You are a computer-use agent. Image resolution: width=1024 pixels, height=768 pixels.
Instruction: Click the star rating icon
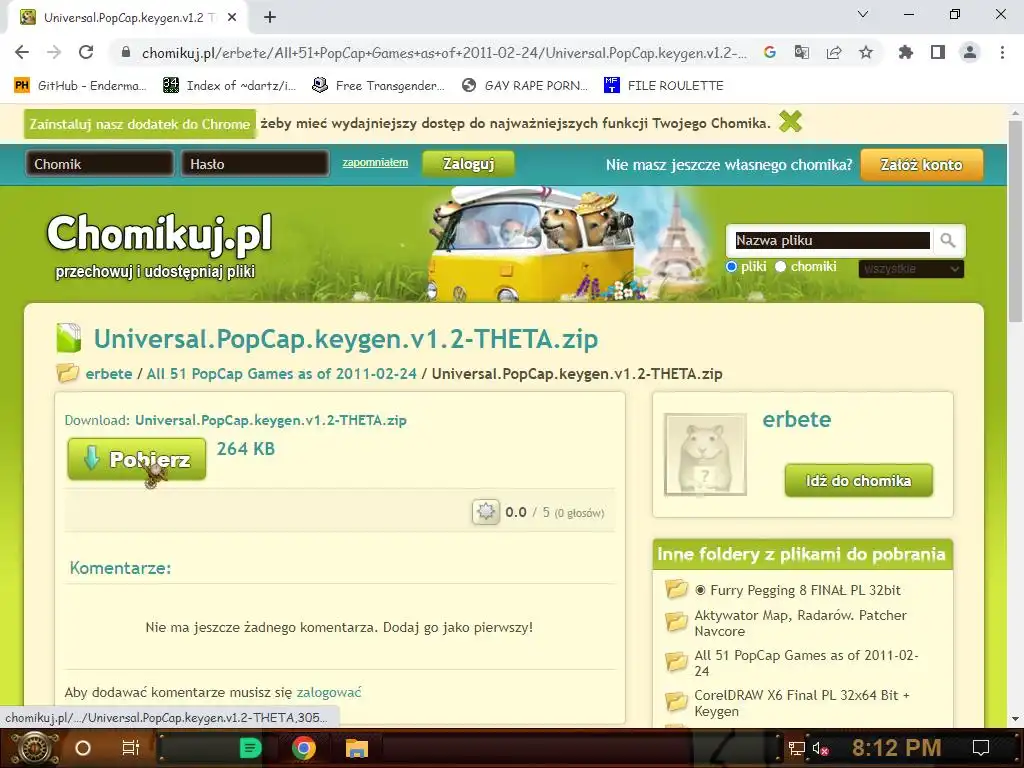486,512
